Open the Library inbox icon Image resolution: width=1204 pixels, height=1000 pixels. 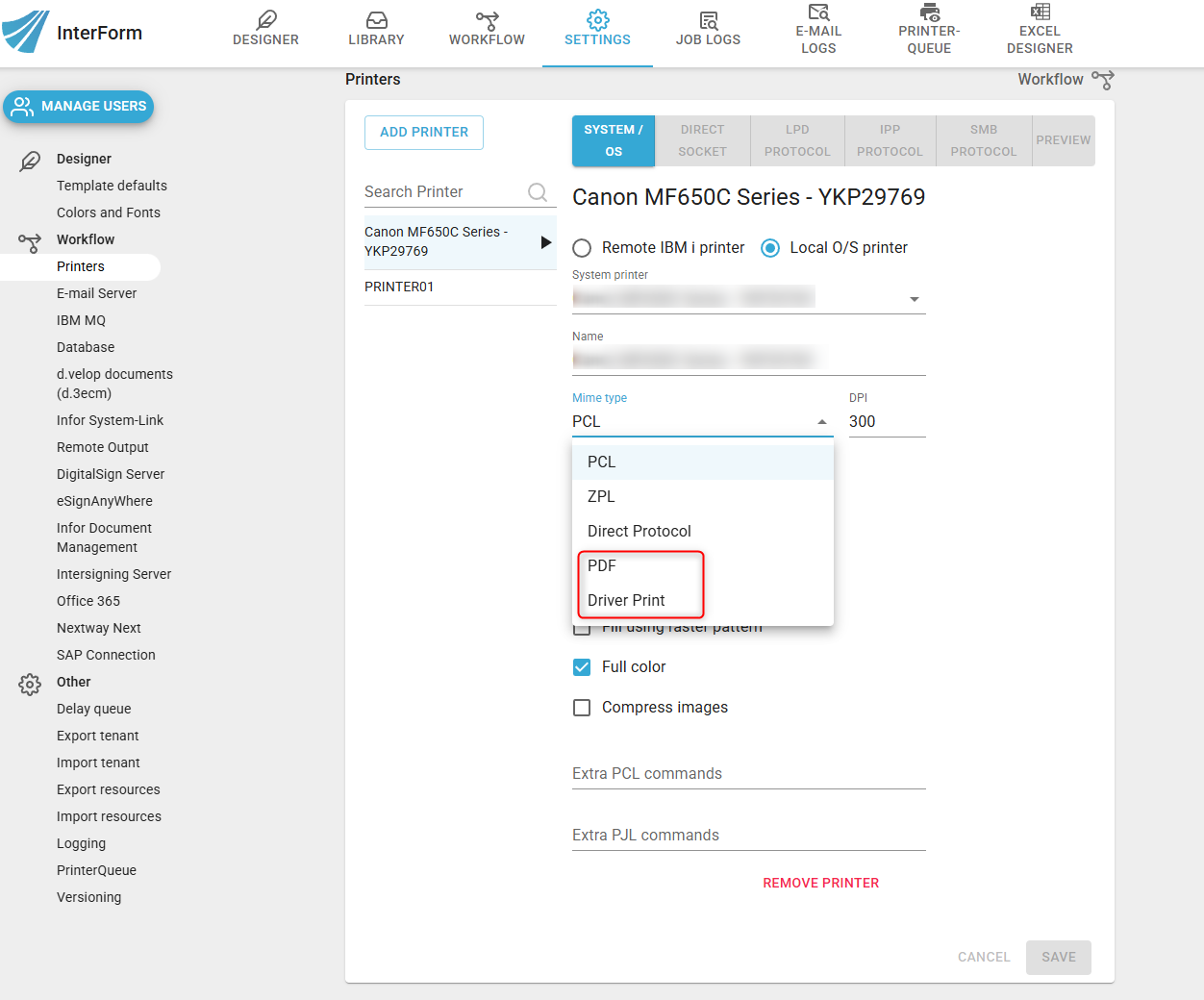(x=377, y=19)
